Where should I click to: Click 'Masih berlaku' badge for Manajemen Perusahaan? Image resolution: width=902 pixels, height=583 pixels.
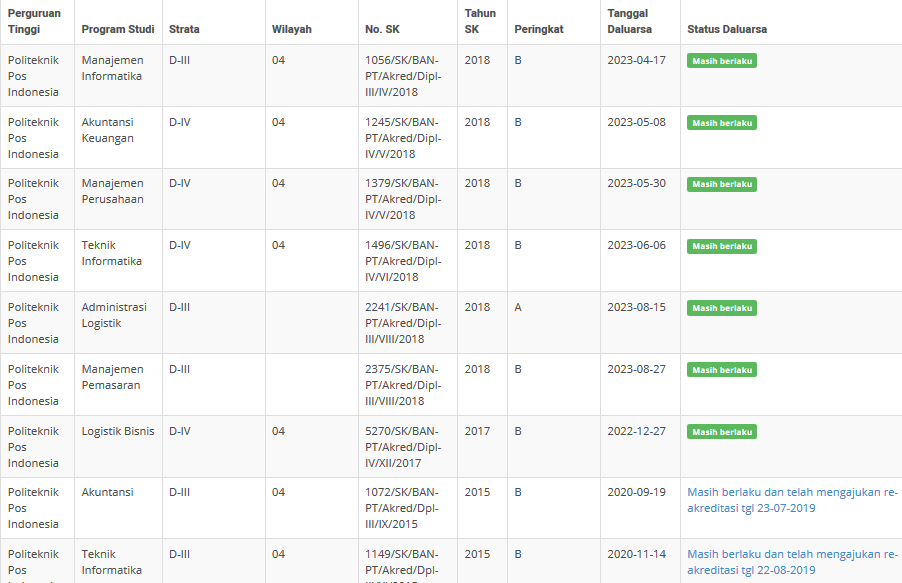click(x=721, y=185)
